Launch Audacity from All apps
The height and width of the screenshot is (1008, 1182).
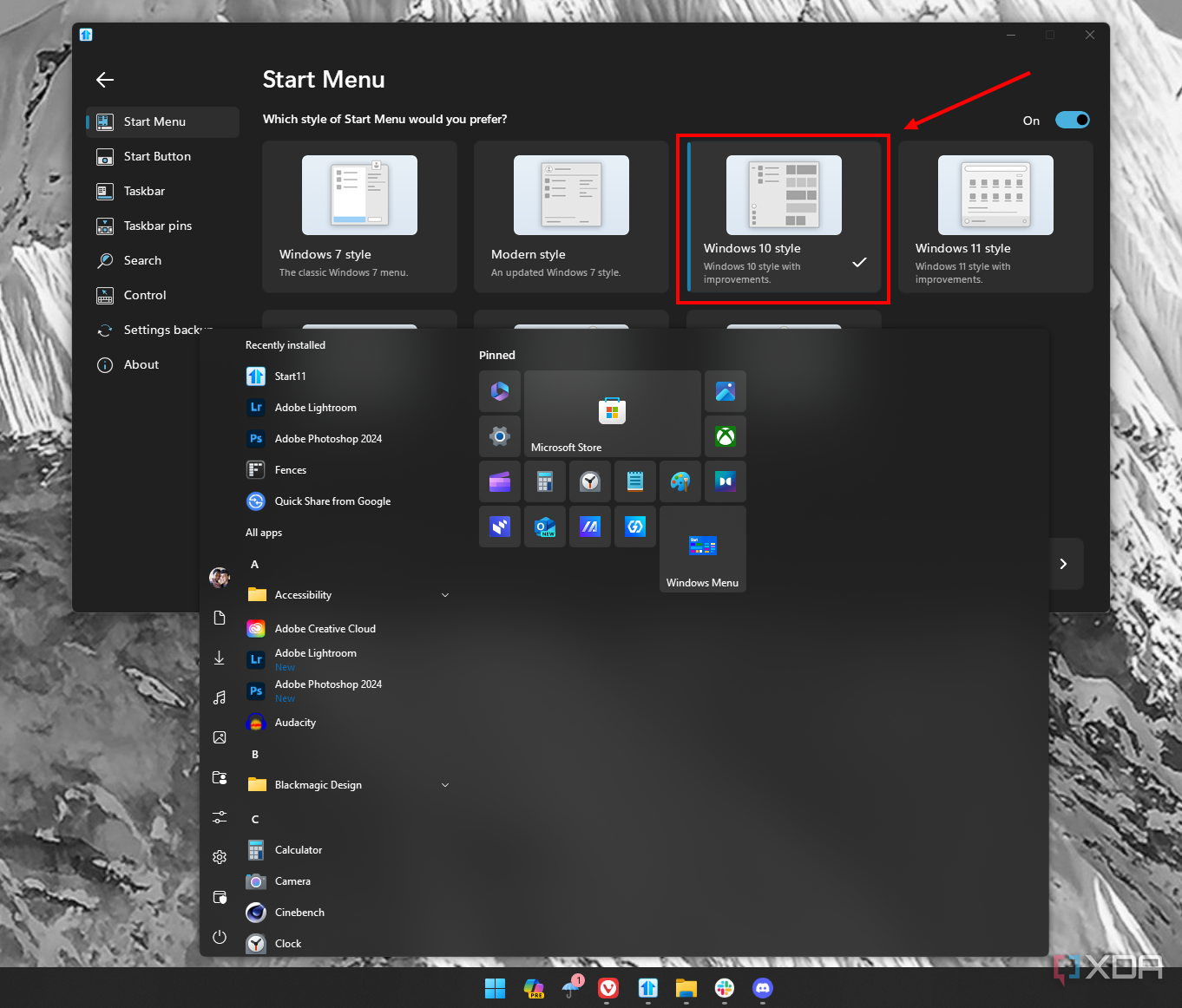[349, 723]
